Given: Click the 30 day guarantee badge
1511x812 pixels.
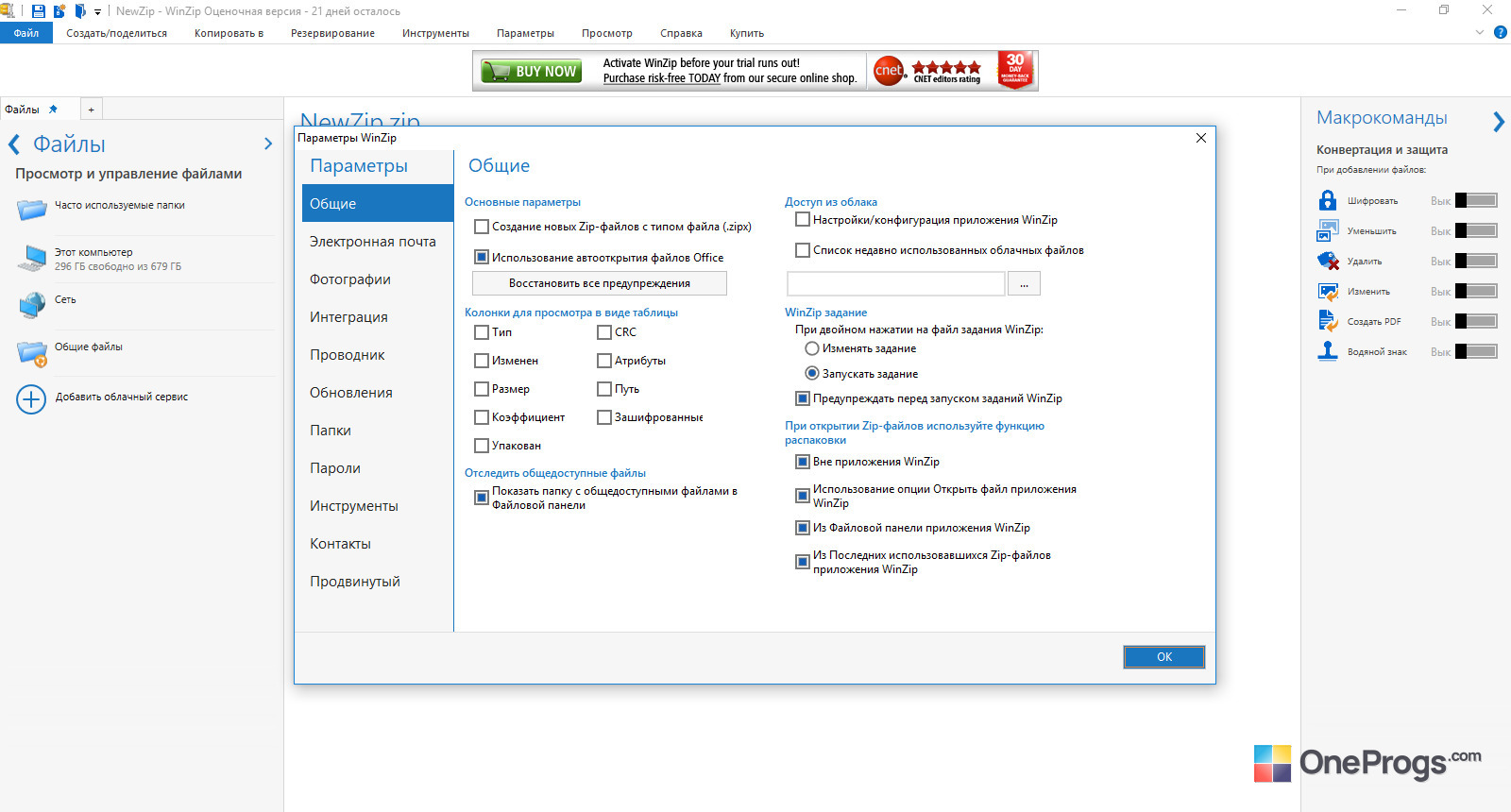Looking at the screenshot, I should point(1015,70).
